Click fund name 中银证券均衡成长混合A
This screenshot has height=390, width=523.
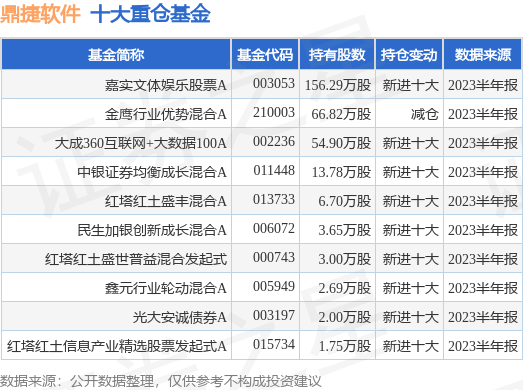(x=152, y=172)
